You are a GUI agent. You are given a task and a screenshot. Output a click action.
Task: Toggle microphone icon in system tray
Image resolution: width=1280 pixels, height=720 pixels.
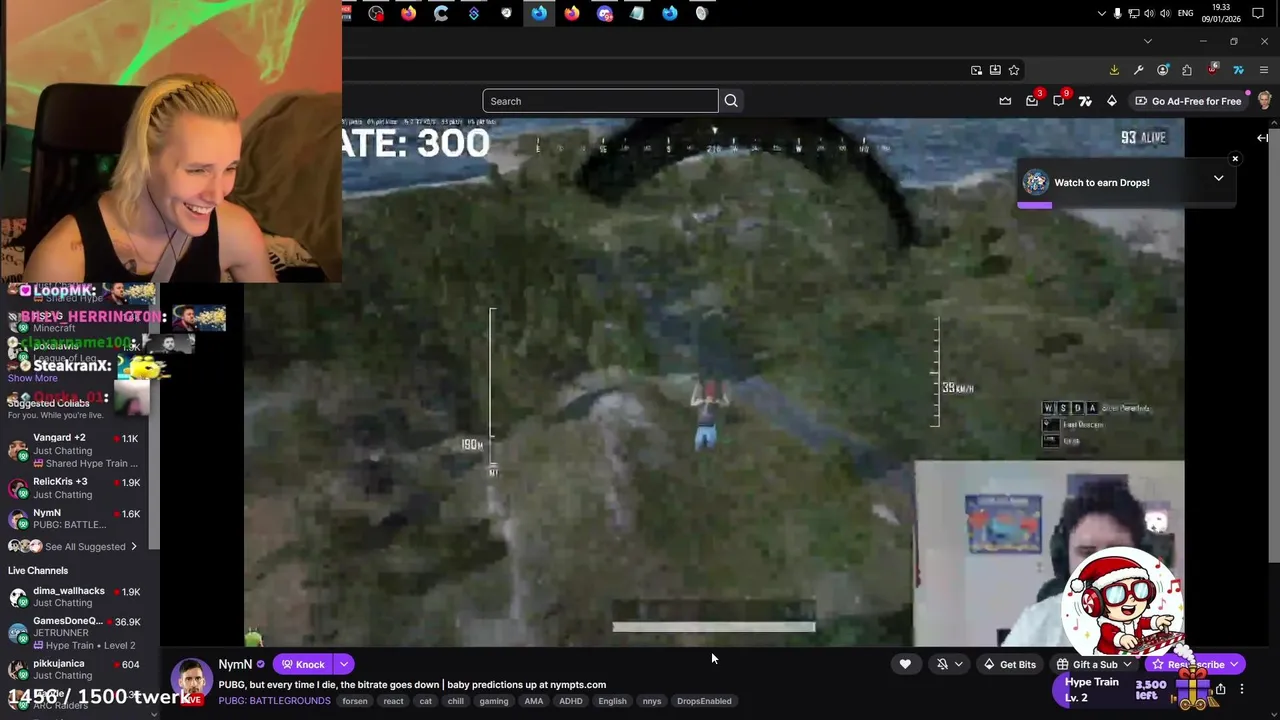click(x=1117, y=13)
